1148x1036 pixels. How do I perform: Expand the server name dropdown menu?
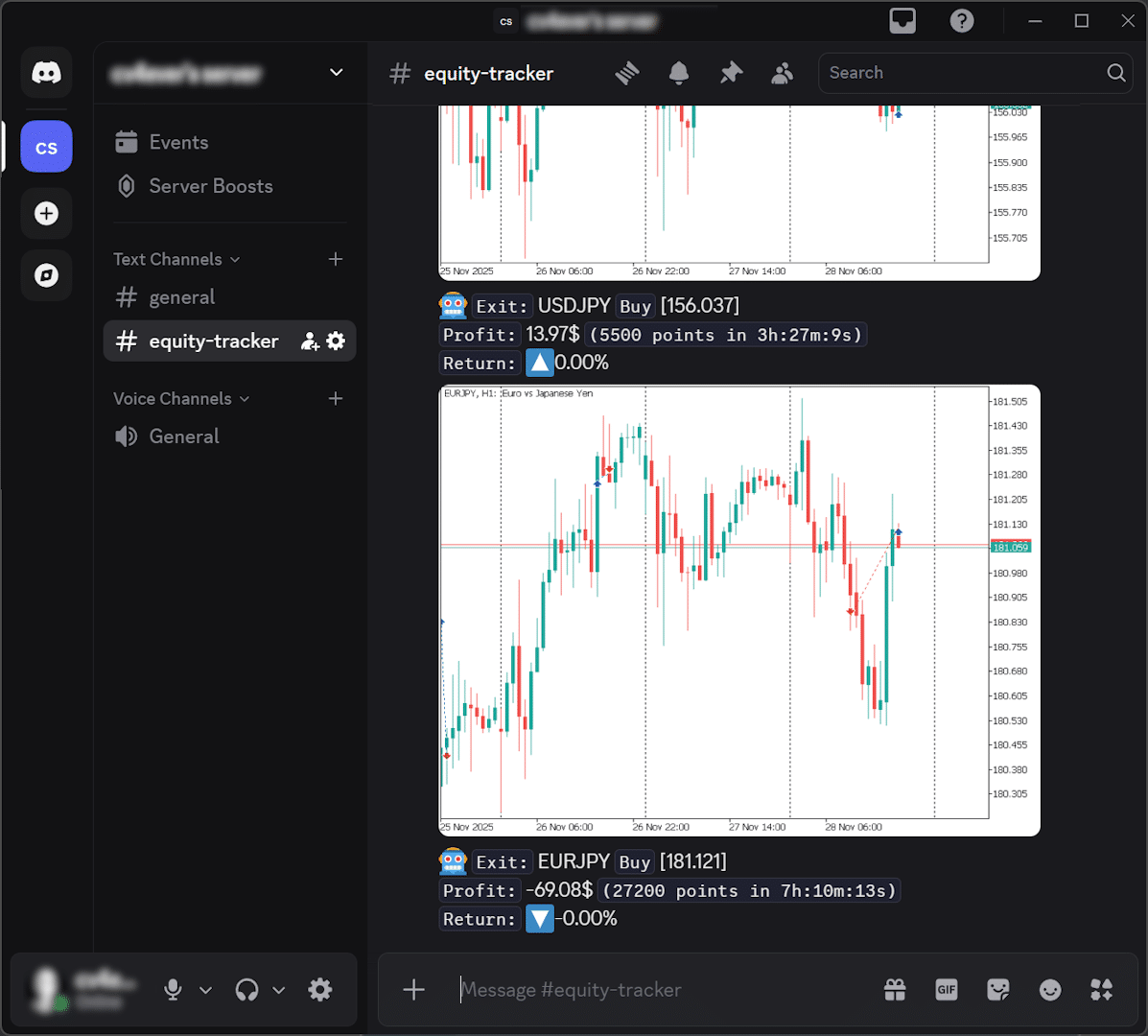coord(336,73)
